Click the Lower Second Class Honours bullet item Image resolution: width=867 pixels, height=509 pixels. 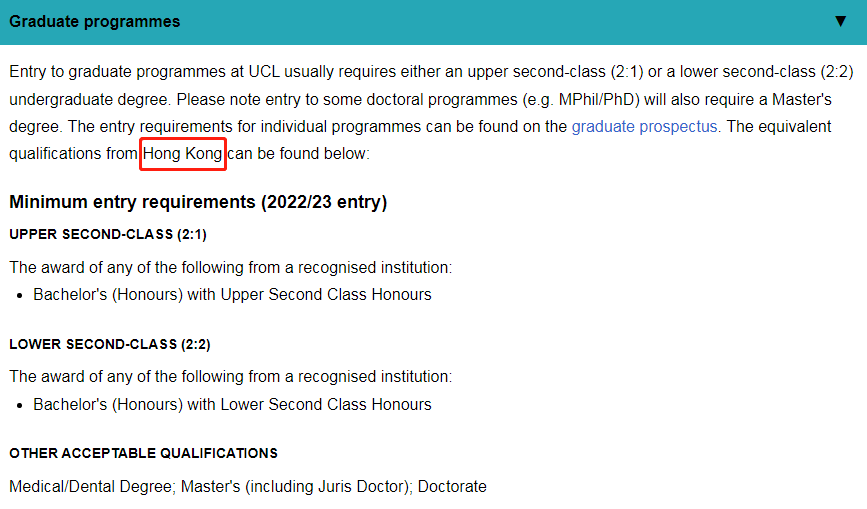pos(232,405)
